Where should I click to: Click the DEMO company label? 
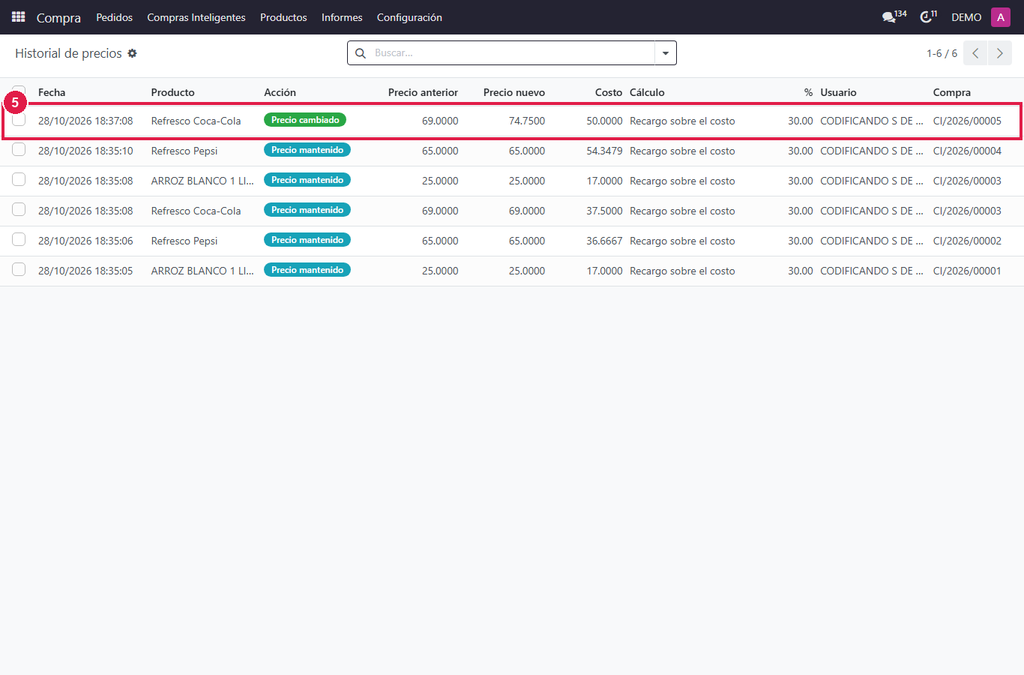pyautogui.click(x=966, y=18)
